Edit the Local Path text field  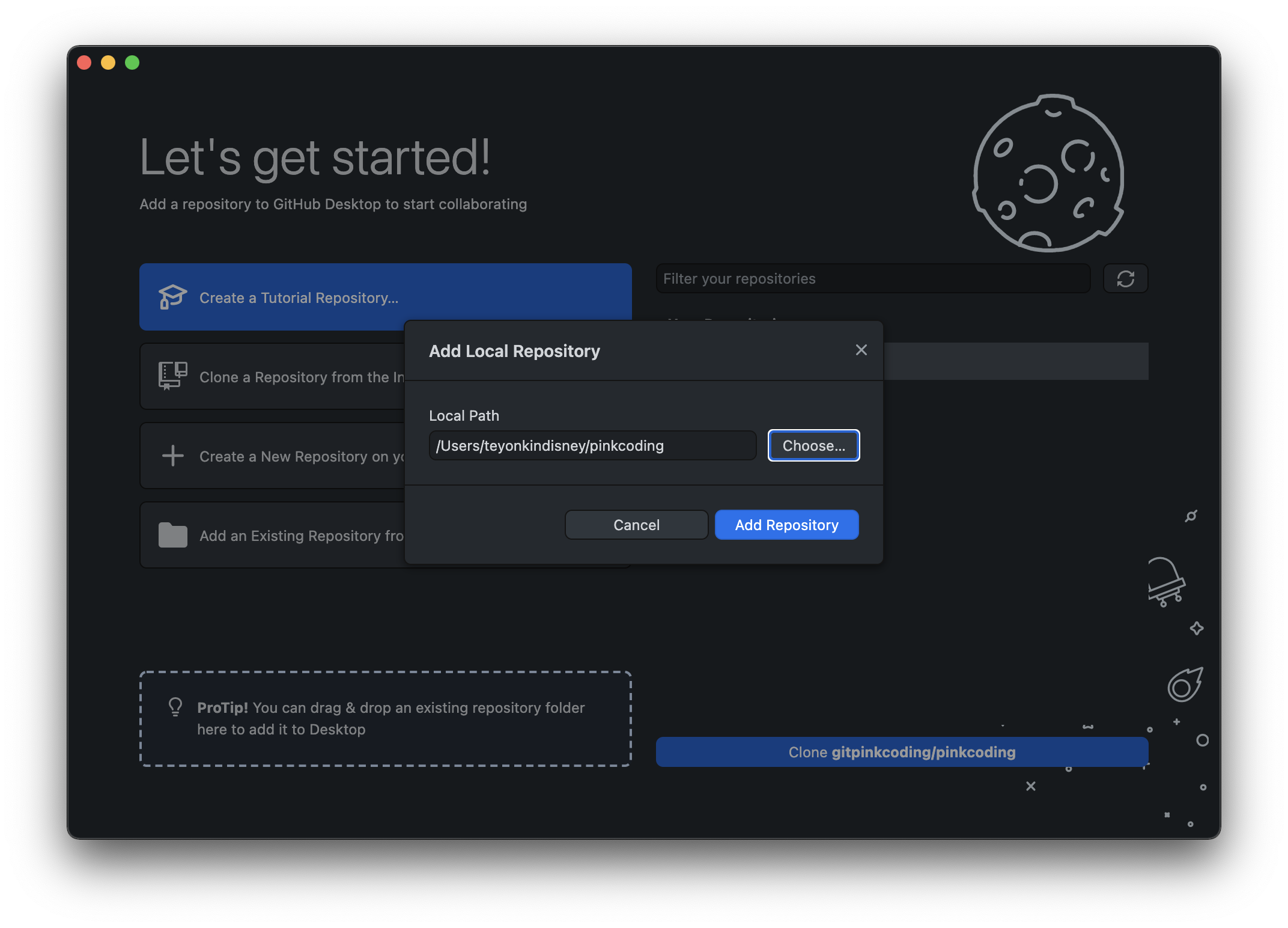point(592,445)
